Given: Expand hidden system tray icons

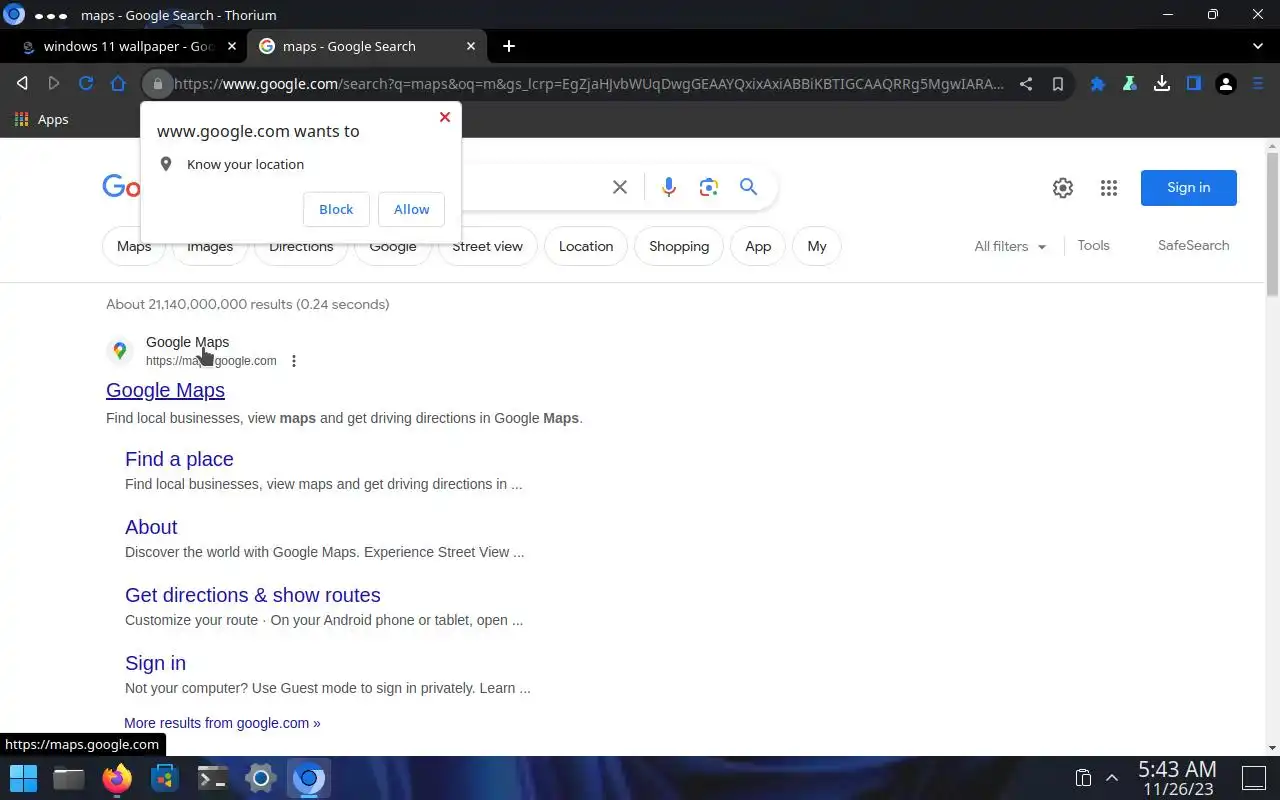Looking at the screenshot, I should [1111, 778].
